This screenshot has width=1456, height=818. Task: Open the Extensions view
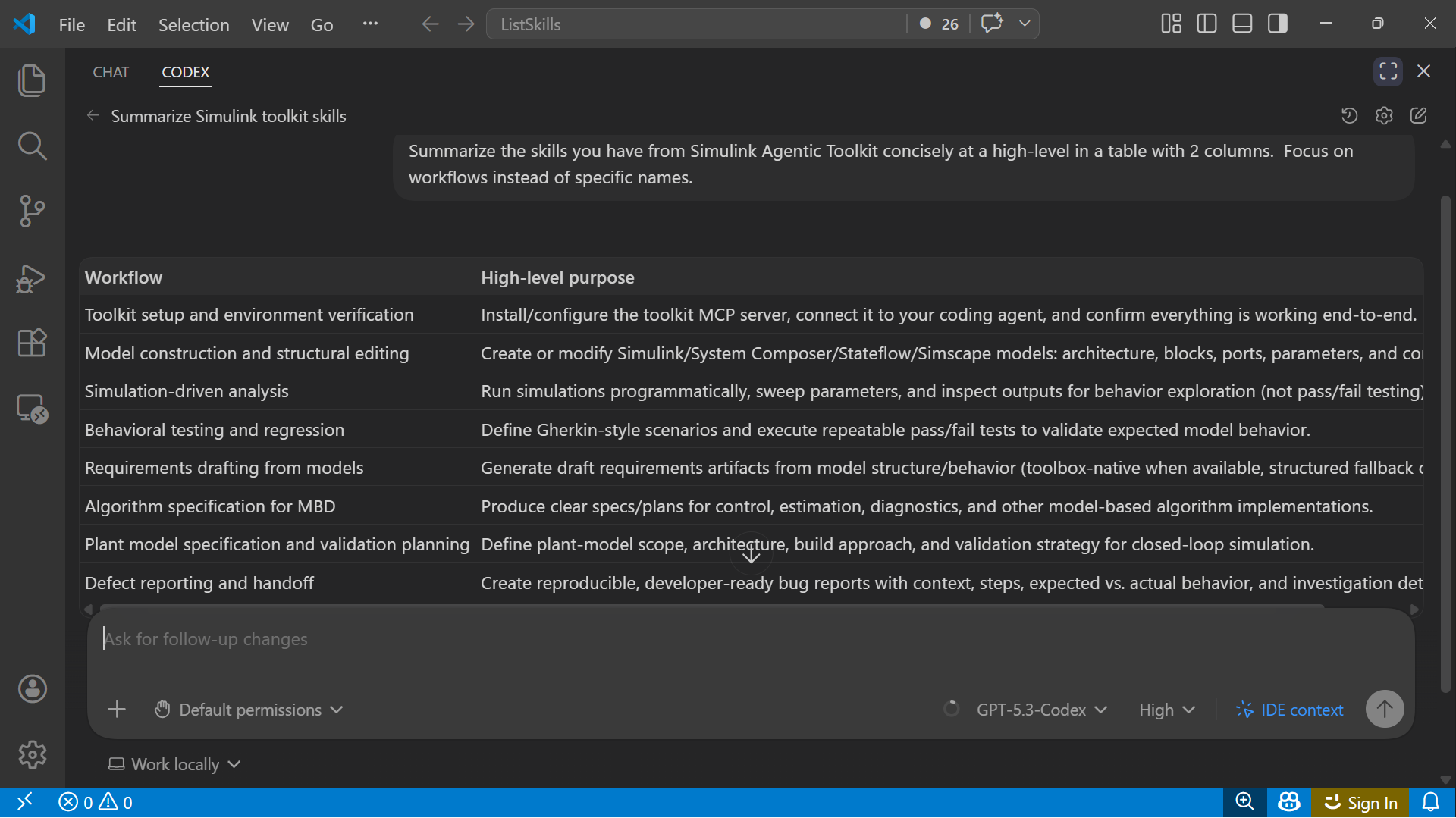tap(32, 343)
